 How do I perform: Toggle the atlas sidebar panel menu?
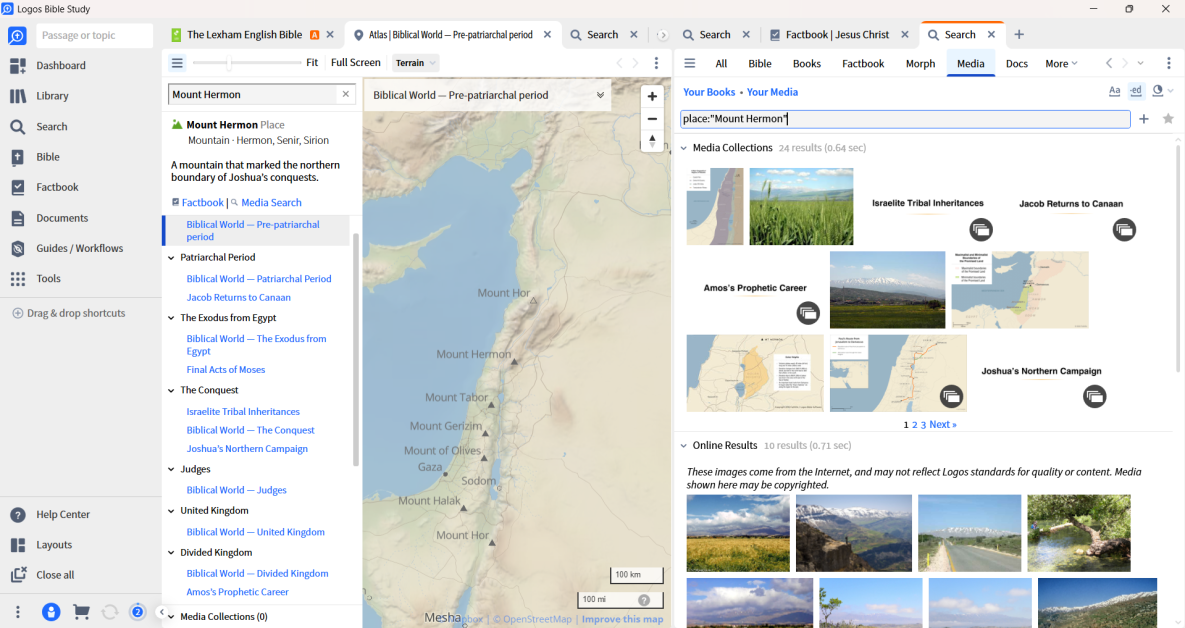coord(177,63)
